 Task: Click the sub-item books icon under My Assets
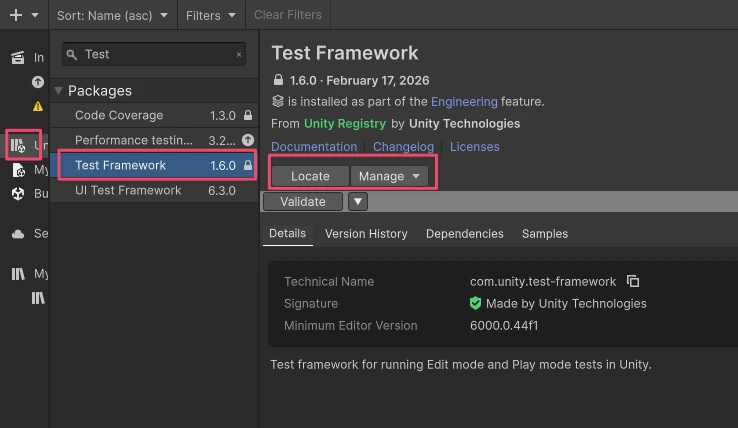pos(38,298)
